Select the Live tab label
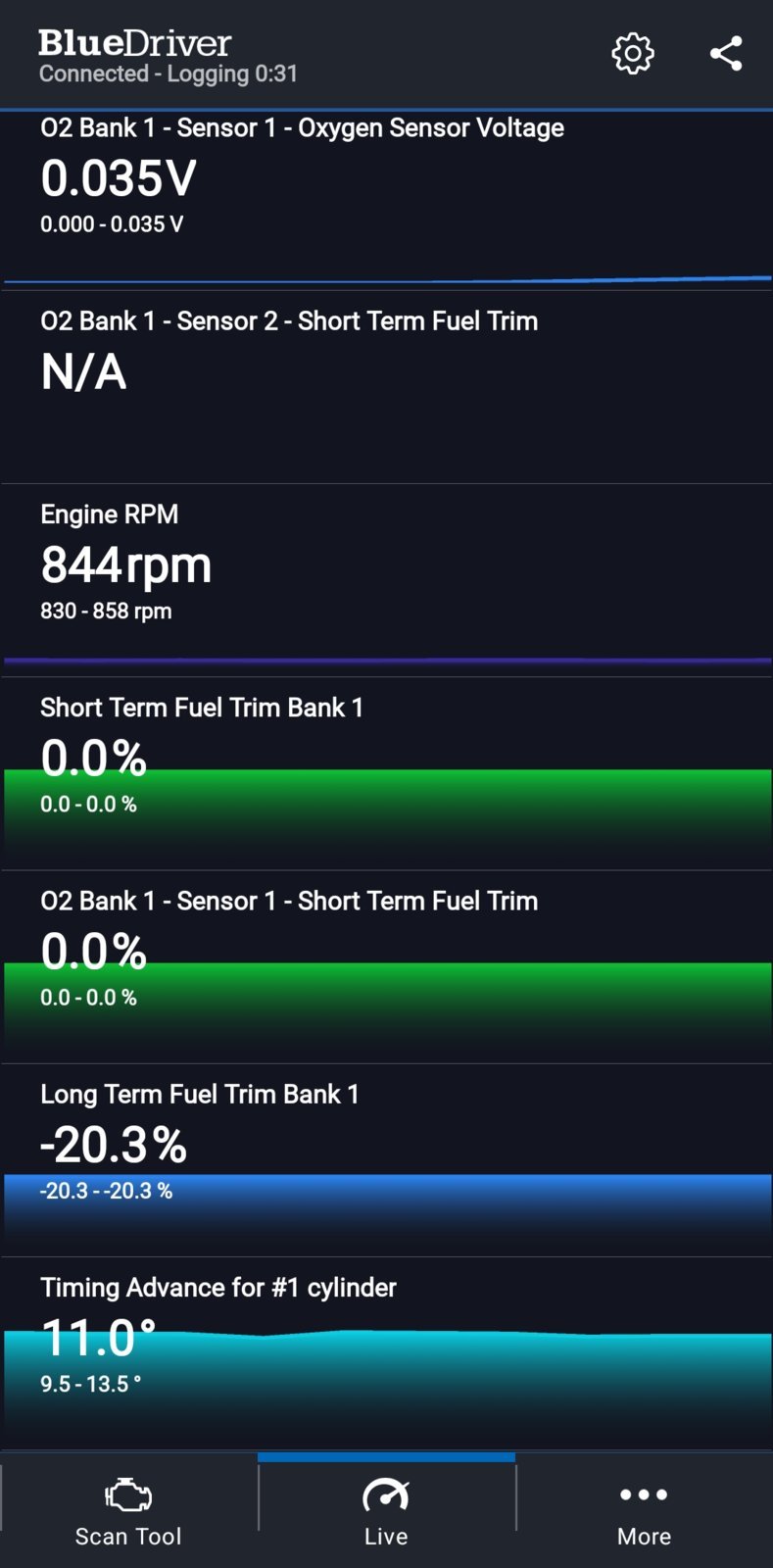The height and width of the screenshot is (1568, 773). coord(386,1536)
